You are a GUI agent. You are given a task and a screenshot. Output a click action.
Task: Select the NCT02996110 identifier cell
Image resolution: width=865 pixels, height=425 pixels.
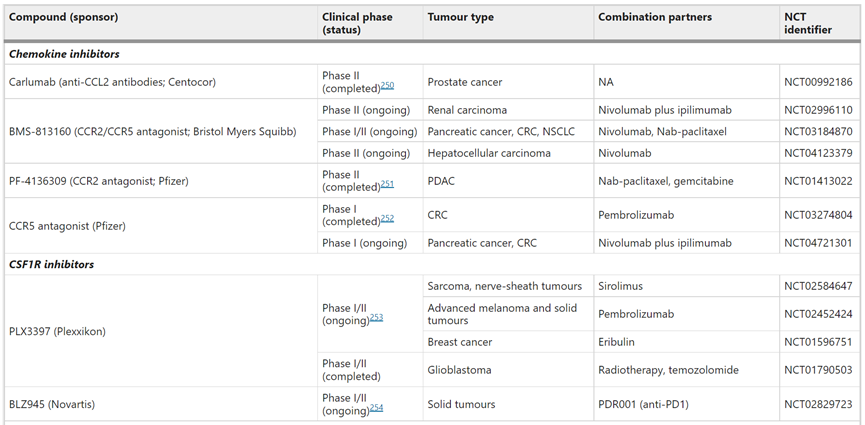tap(820, 110)
